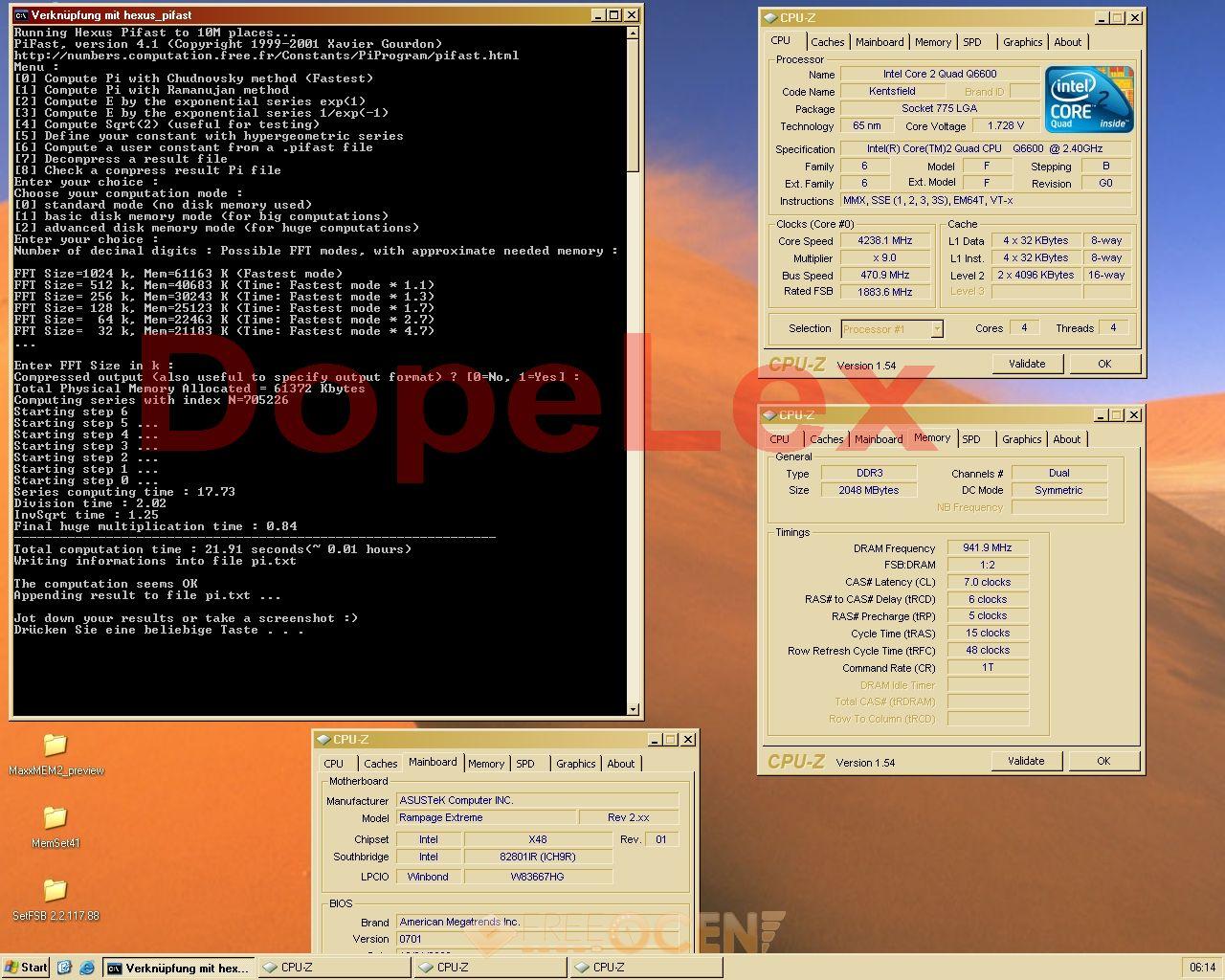
Task: Click the Show Desktop quick launch icon
Action: 64,968
